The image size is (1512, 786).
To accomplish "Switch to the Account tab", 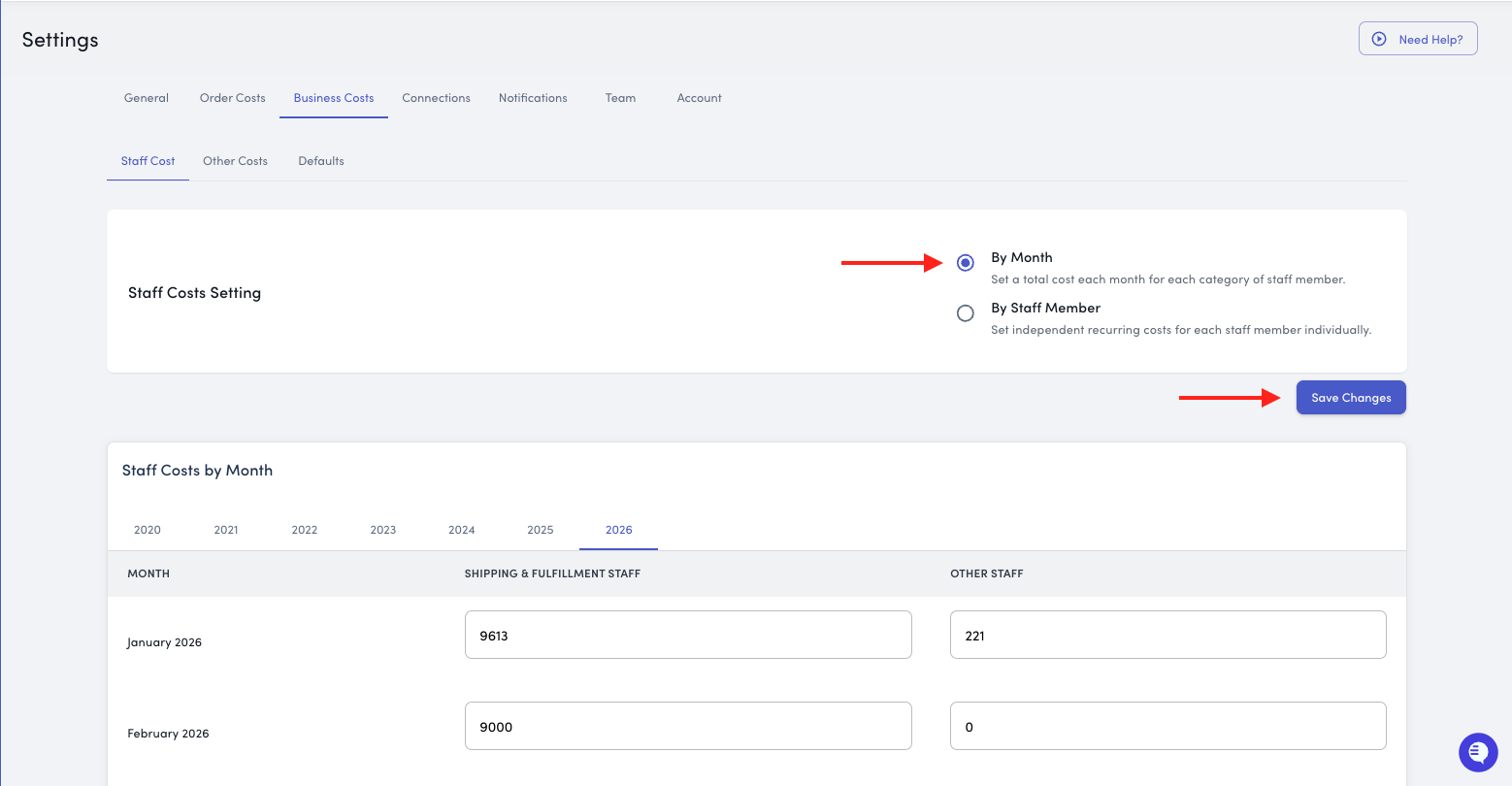I will click(x=699, y=98).
